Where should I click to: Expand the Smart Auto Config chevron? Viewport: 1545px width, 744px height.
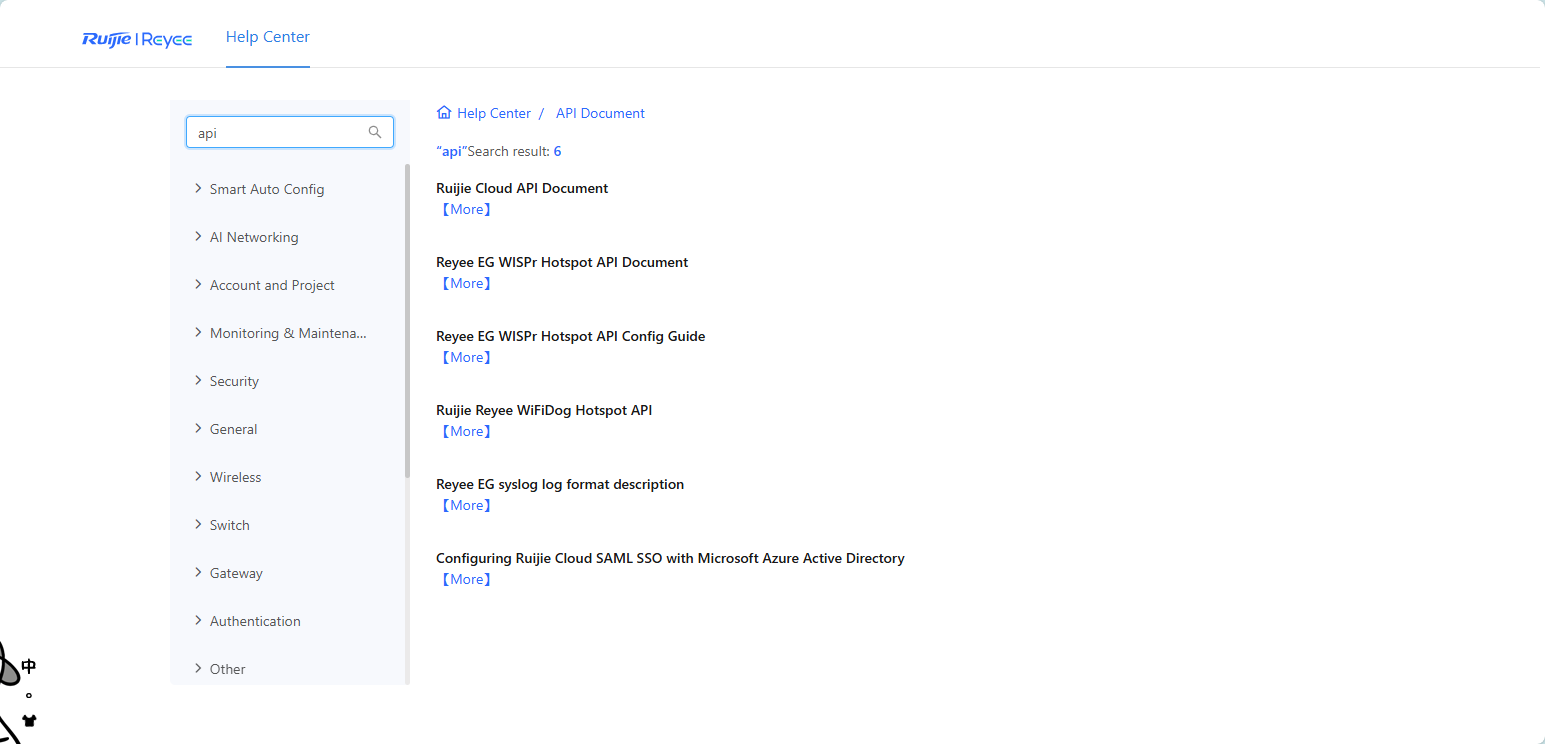point(198,188)
